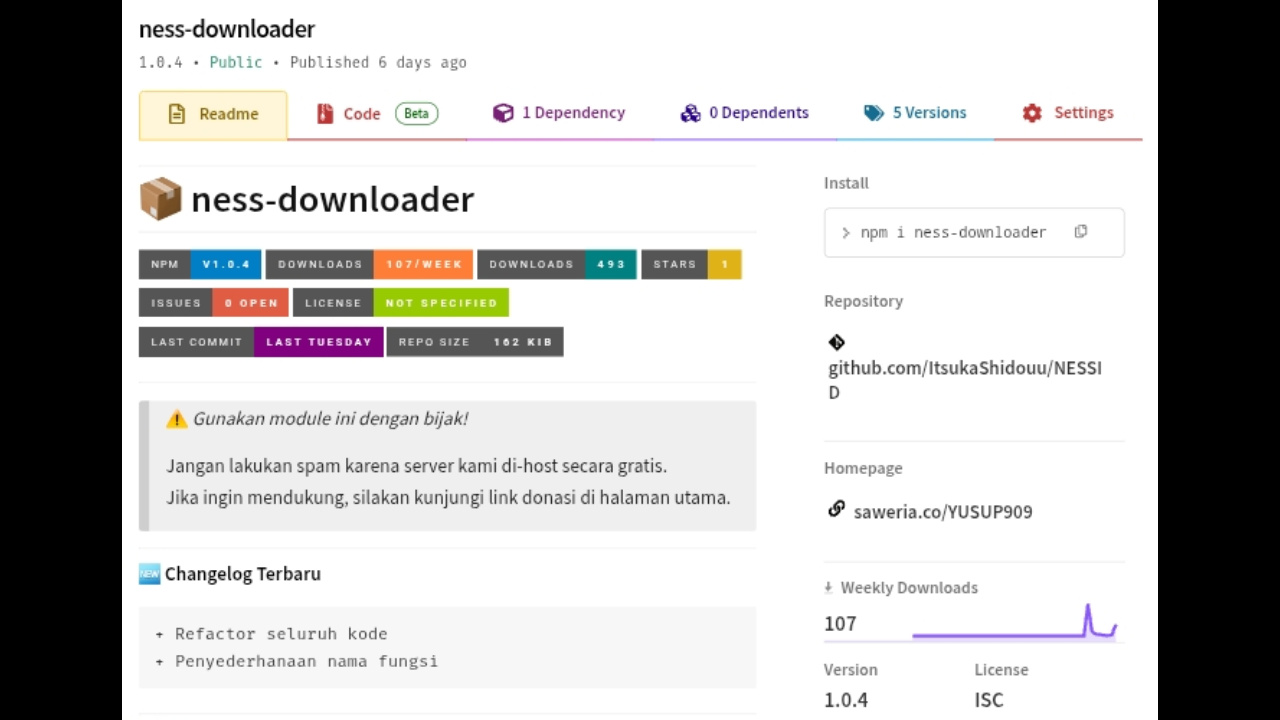
Task: Click the package box emoji icon
Action: pos(160,199)
